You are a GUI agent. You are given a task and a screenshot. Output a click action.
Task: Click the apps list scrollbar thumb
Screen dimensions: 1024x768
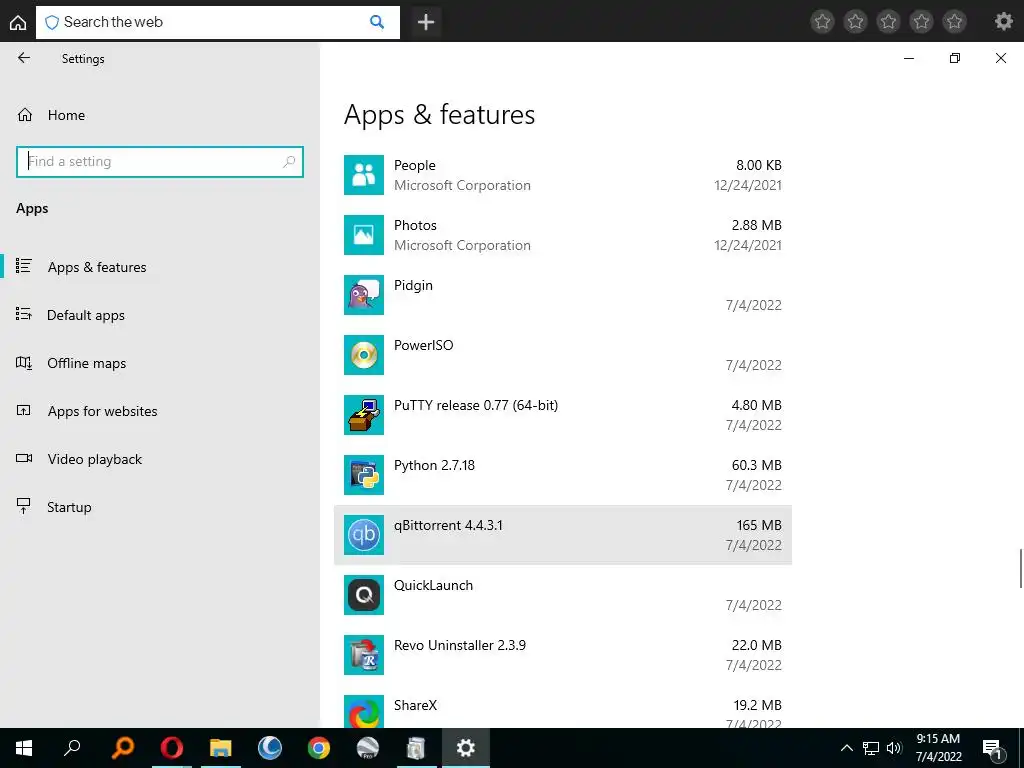(x=1020, y=569)
